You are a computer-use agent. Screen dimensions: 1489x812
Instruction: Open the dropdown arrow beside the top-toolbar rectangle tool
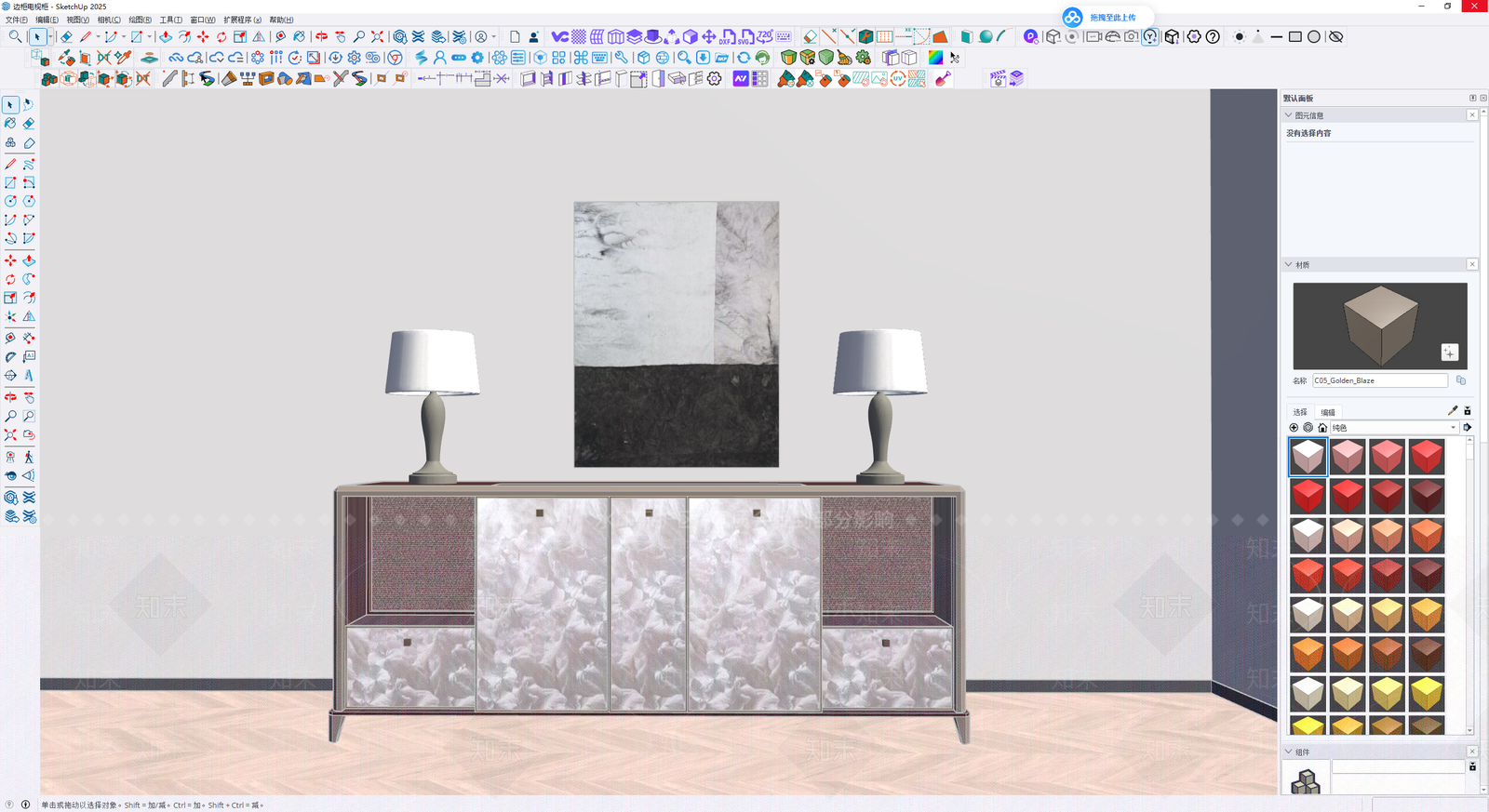pyautogui.click(x=150, y=37)
